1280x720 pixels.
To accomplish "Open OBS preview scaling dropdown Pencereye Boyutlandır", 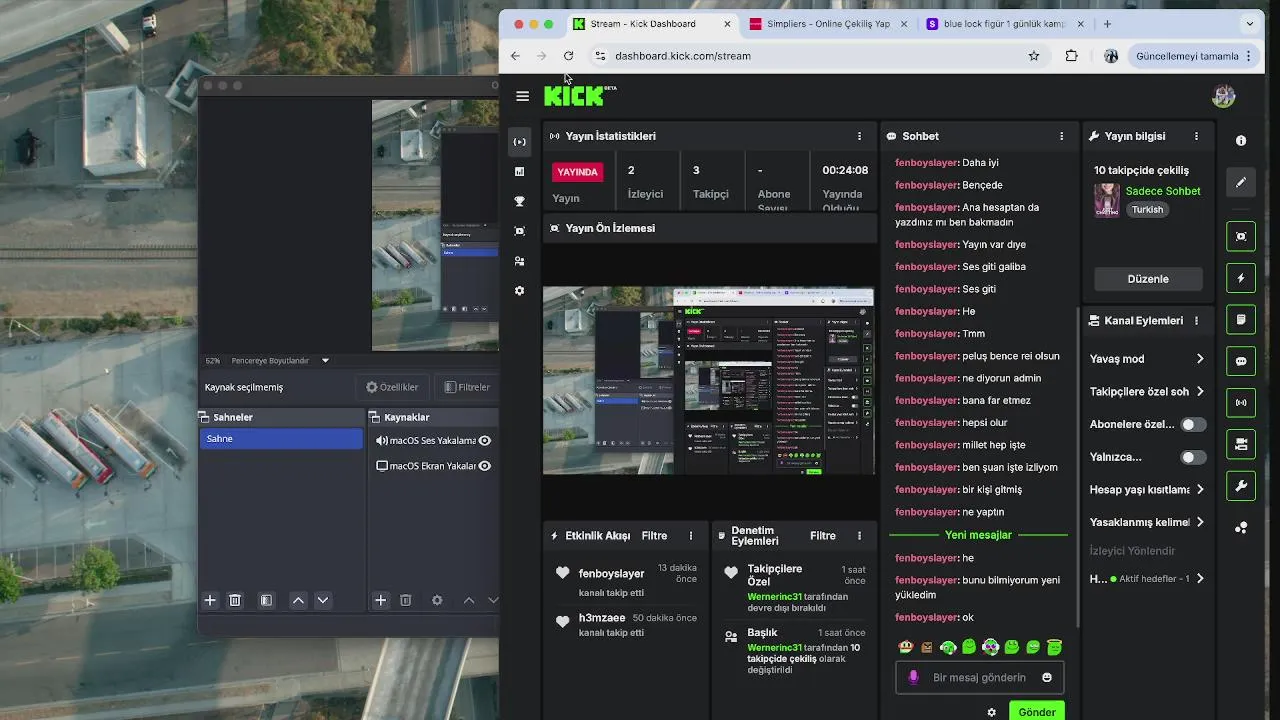I will click(x=280, y=361).
